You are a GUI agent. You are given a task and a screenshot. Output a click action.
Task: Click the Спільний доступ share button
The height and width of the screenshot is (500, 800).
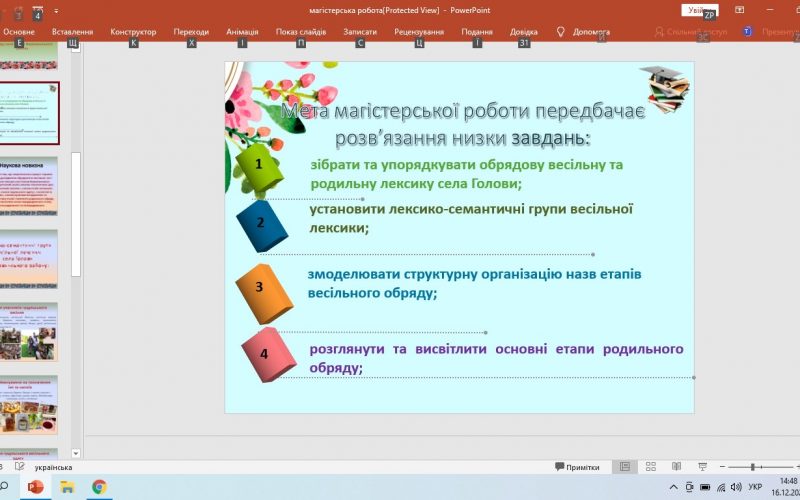691,32
